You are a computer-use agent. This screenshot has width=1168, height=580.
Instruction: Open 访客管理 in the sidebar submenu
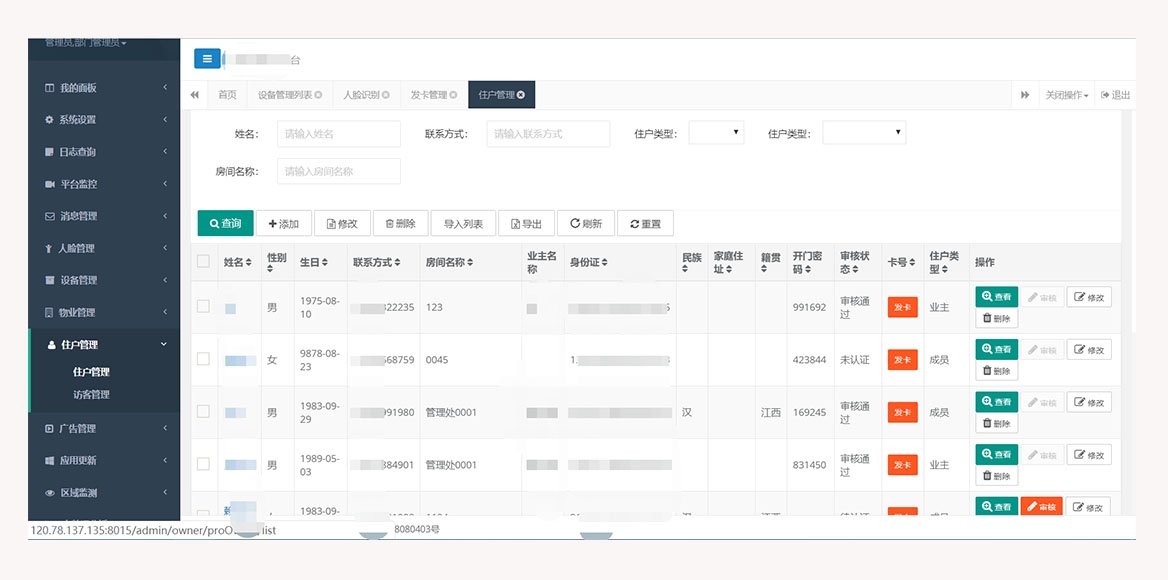point(92,395)
